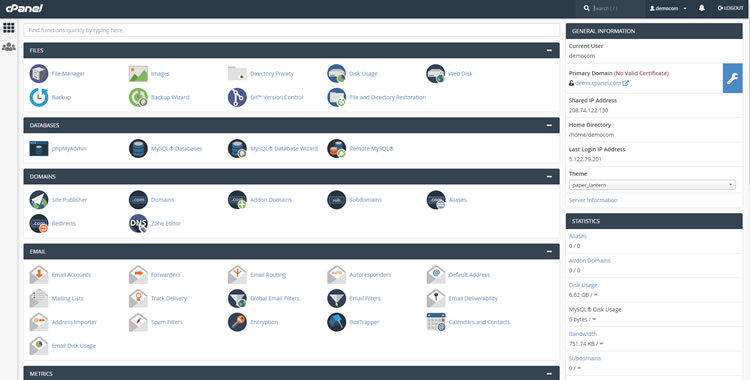
Task: Click the 208.74.122.130 shared IP text
Action: [x=588, y=110]
